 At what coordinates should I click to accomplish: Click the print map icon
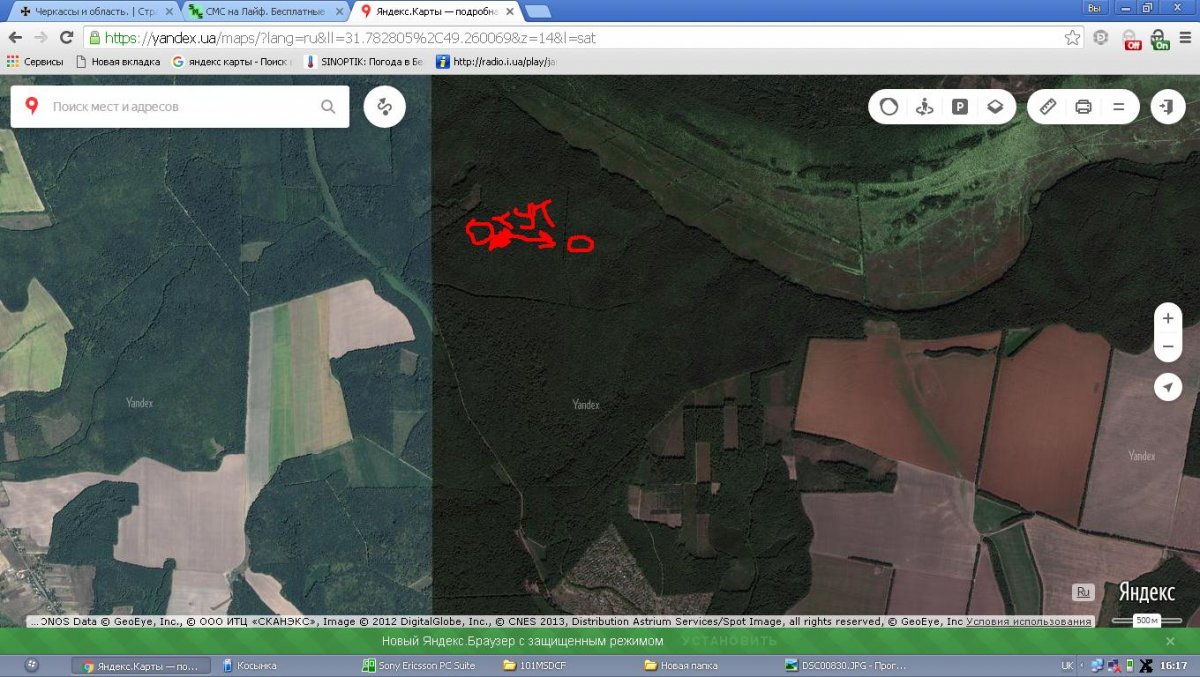[x=1083, y=106]
